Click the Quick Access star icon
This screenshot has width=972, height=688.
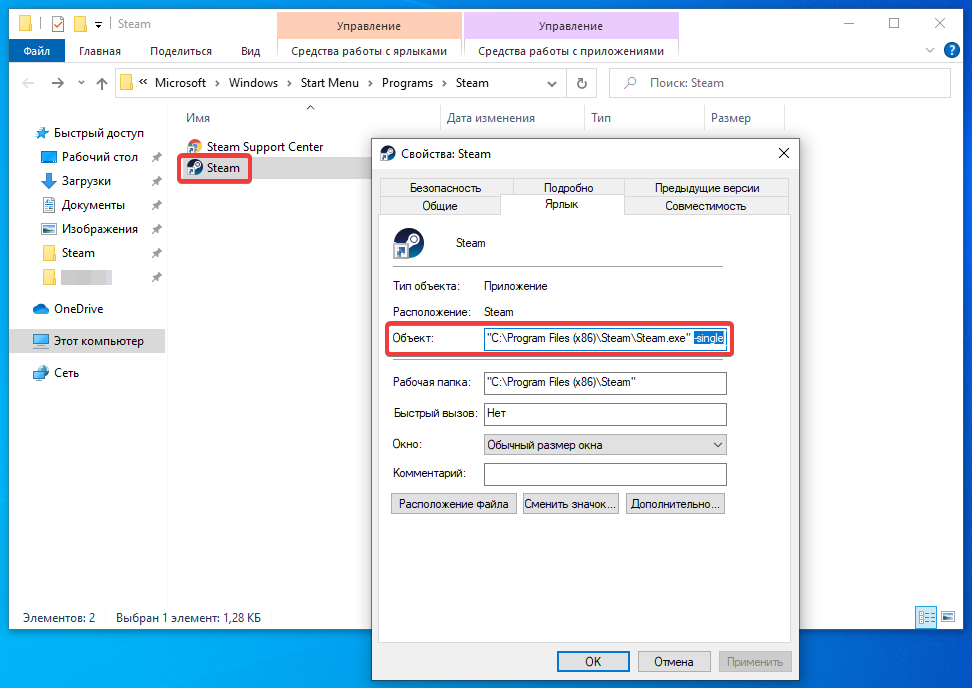point(42,133)
